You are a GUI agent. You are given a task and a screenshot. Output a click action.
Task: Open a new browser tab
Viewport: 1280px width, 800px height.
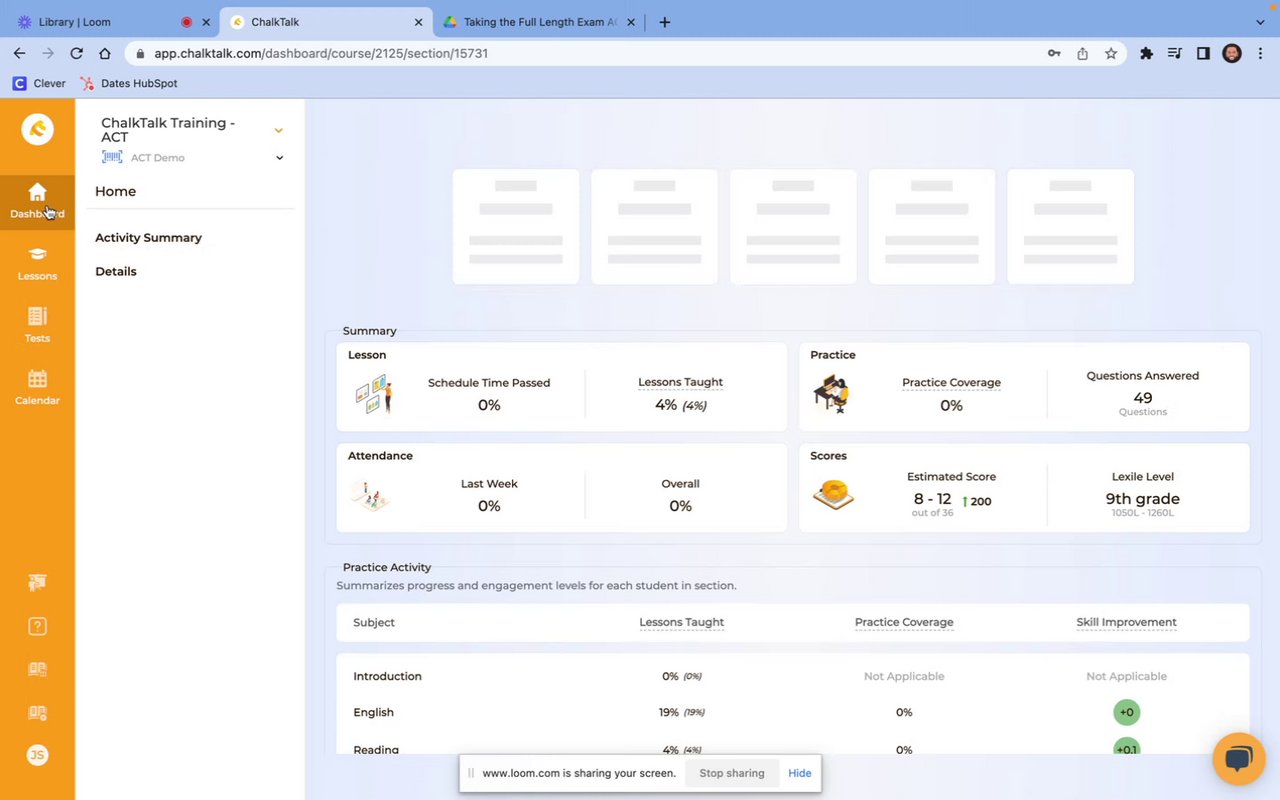pos(665,22)
